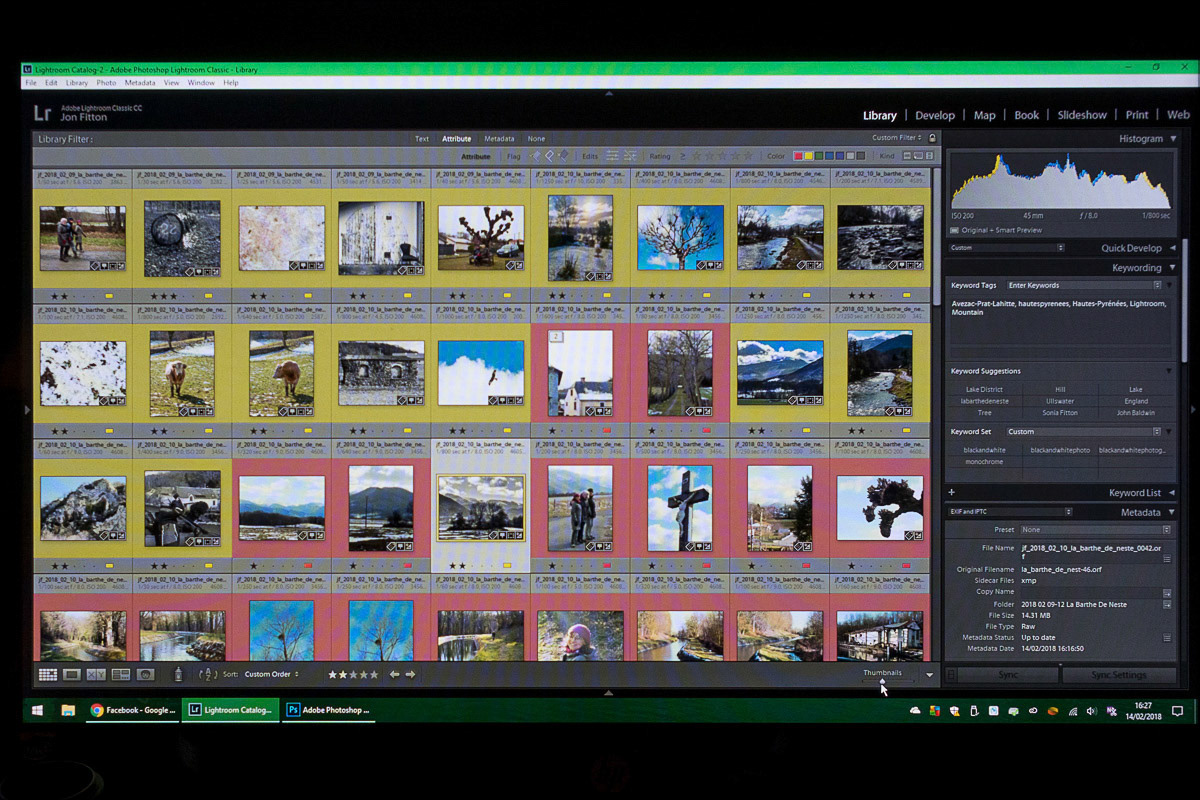Toggle the sync auto switch beside Sync button
Viewport: 1200px width, 800px height.
[951, 675]
